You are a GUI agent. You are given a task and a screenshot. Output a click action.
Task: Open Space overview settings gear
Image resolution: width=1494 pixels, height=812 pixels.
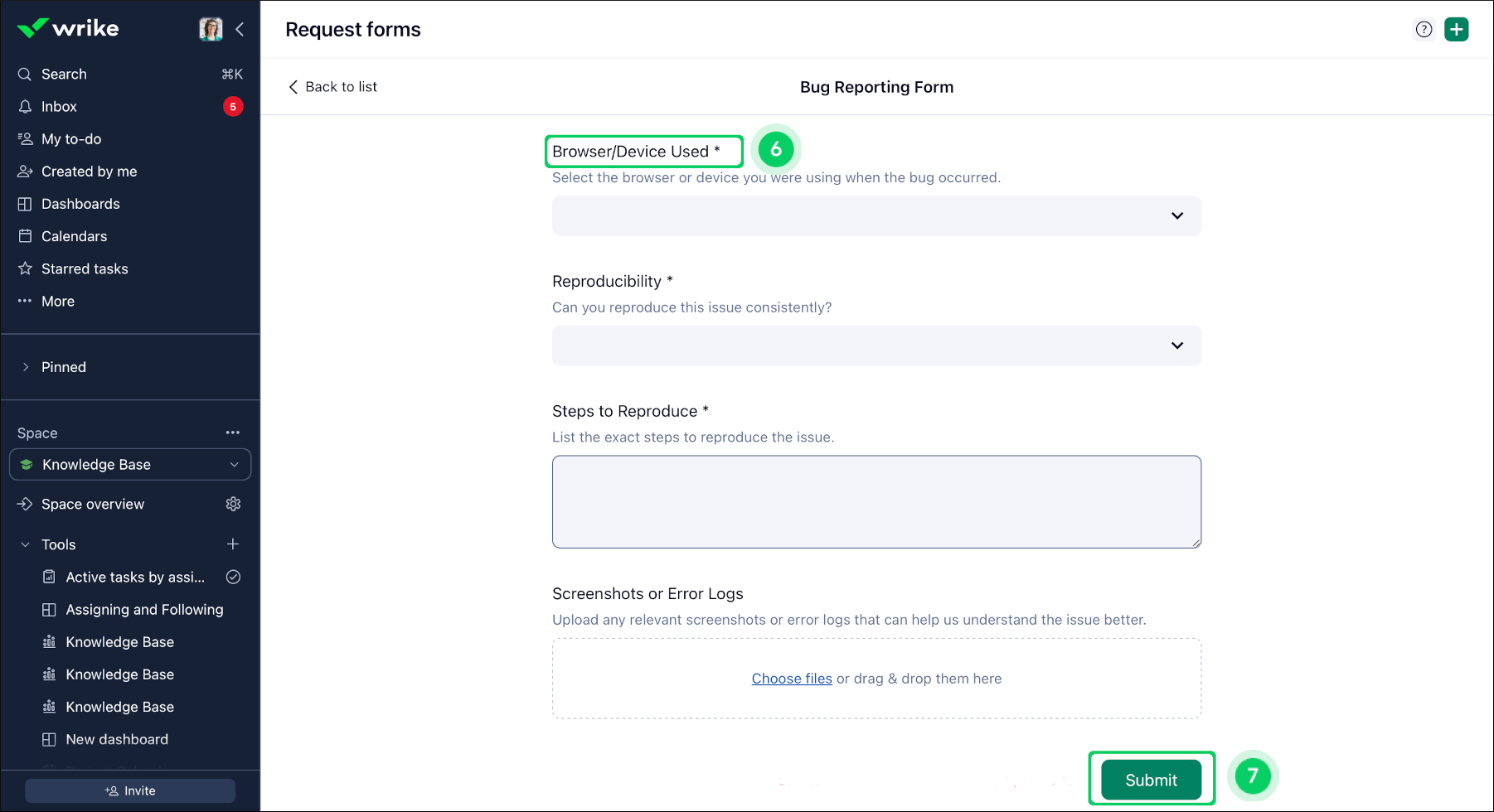pos(233,504)
